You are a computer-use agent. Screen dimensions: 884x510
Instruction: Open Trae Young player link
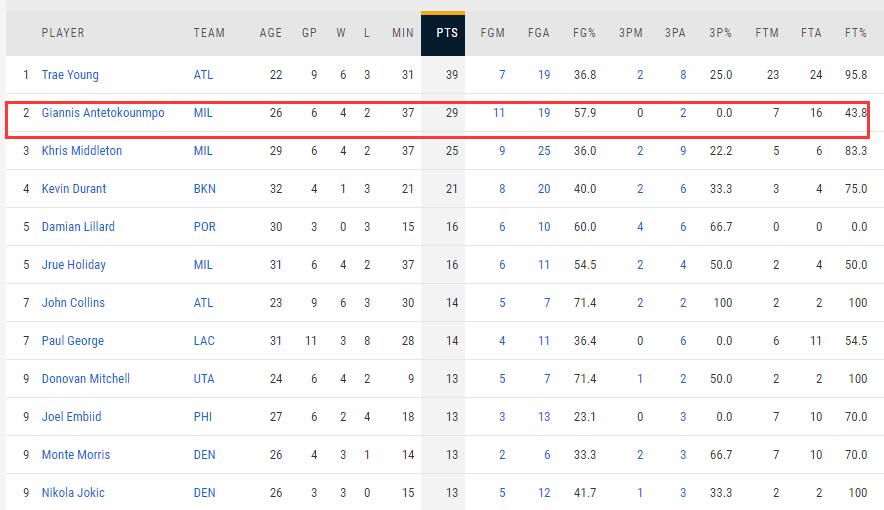click(70, 75)
